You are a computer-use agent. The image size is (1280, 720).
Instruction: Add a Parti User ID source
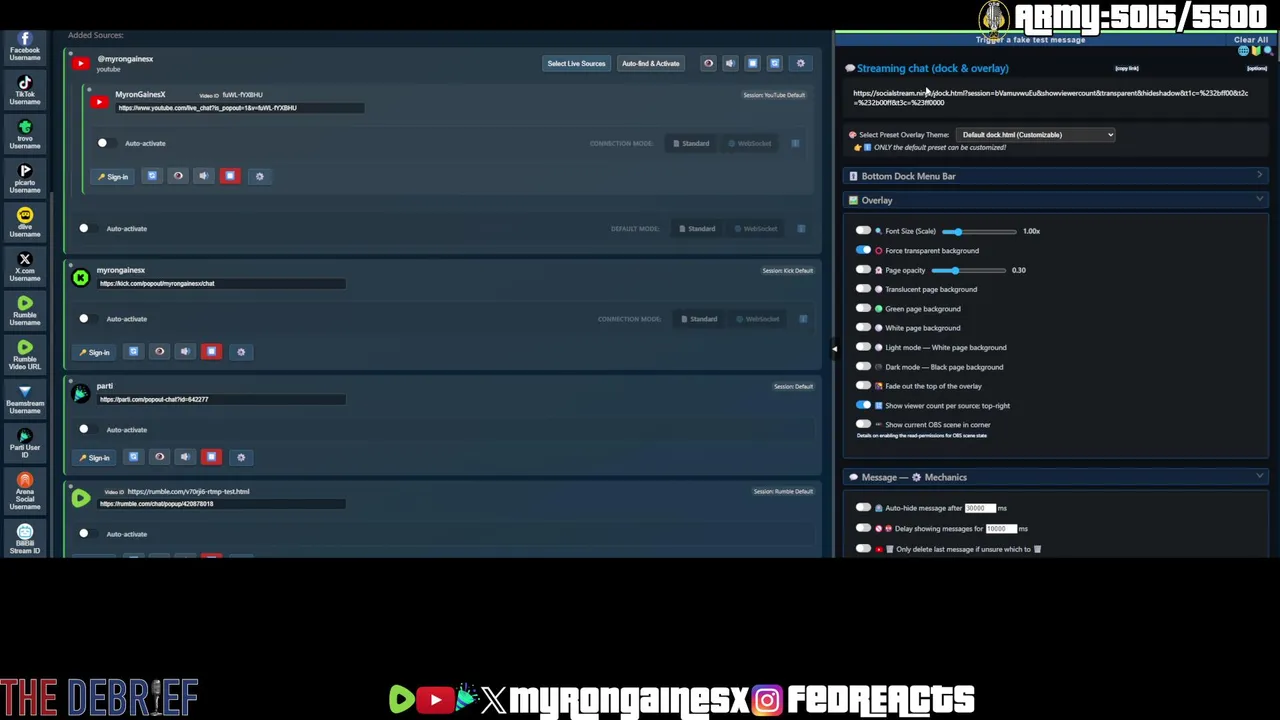coord(25,443)
